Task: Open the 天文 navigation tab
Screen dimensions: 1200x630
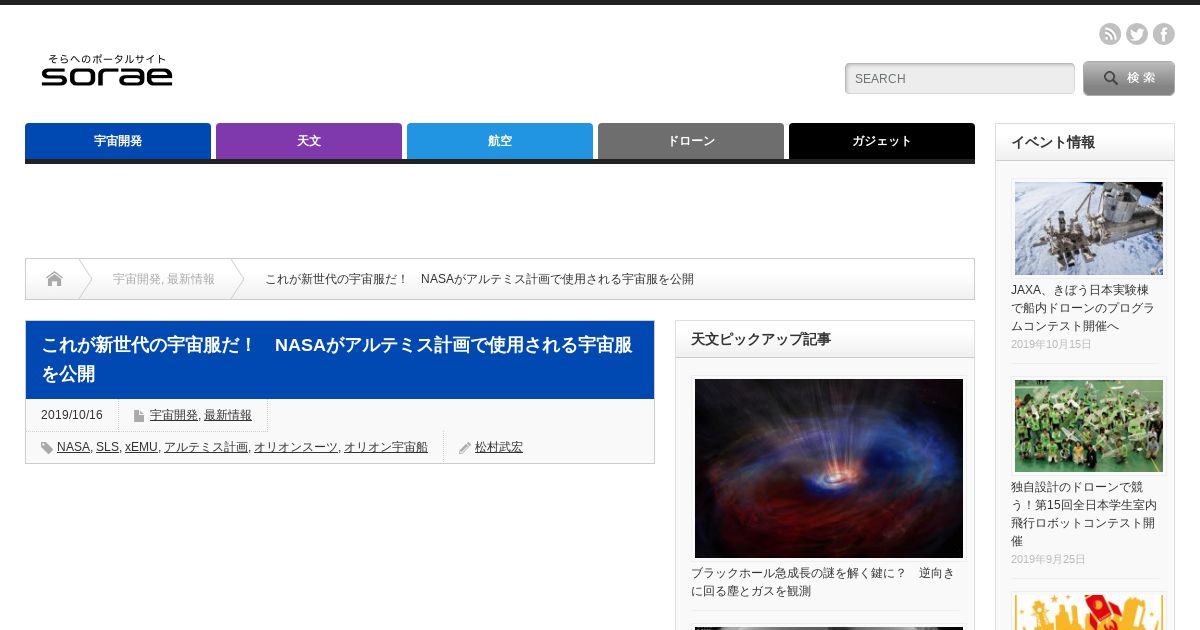Action: pyautogui.click(x=309, y=141)
